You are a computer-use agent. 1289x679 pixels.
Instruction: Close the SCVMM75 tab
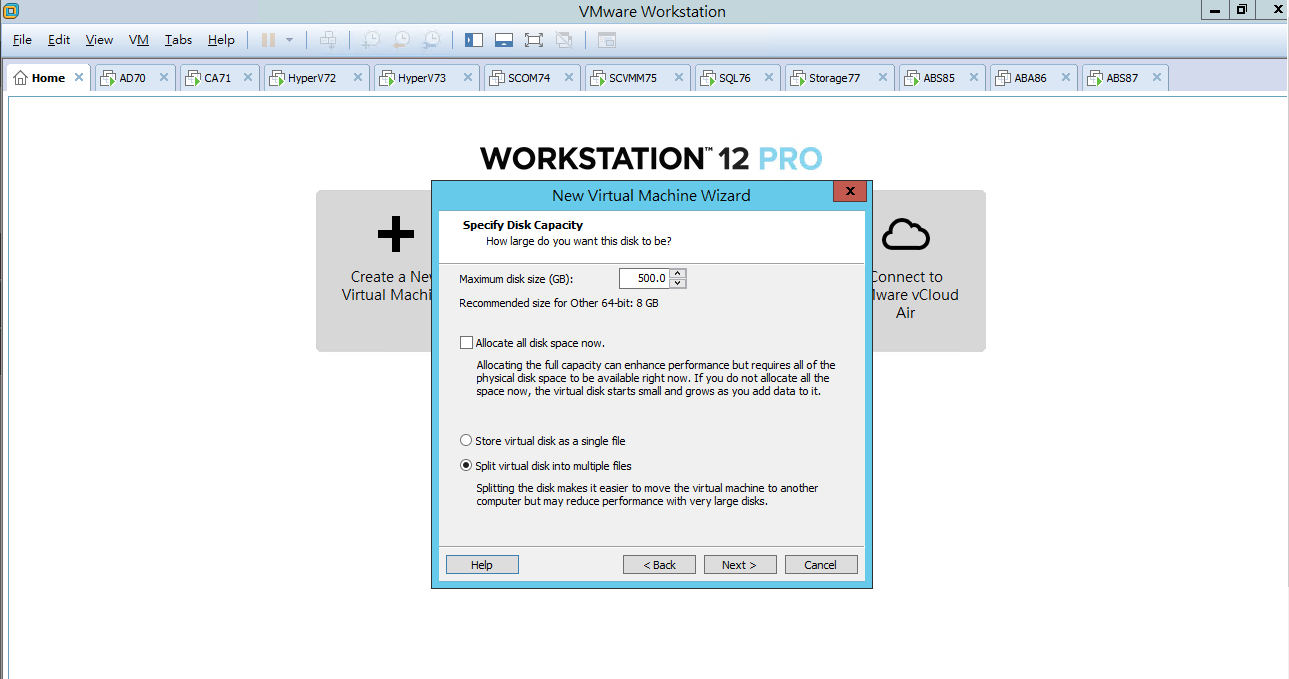pyautogui.click(x=679, y=77)
